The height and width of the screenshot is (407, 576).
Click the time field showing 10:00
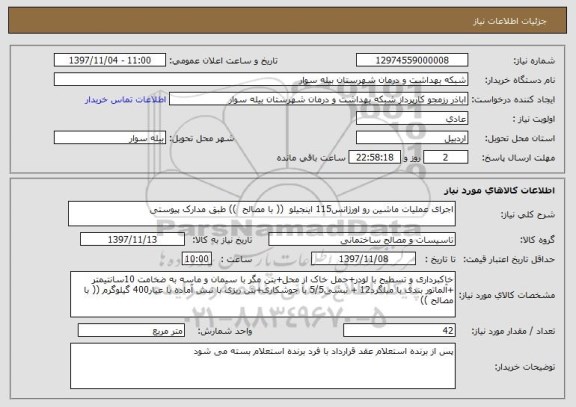[x=197, y=259]
